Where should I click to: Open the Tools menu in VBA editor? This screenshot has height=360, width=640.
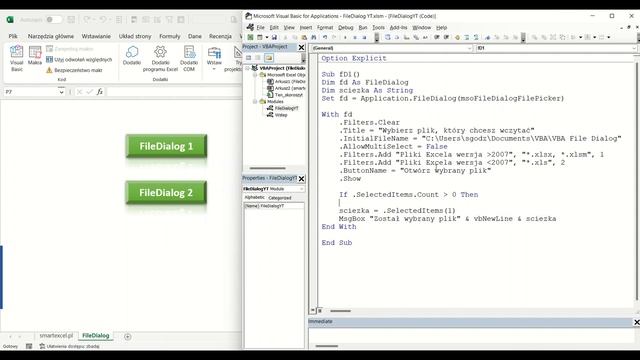[378, 28]
